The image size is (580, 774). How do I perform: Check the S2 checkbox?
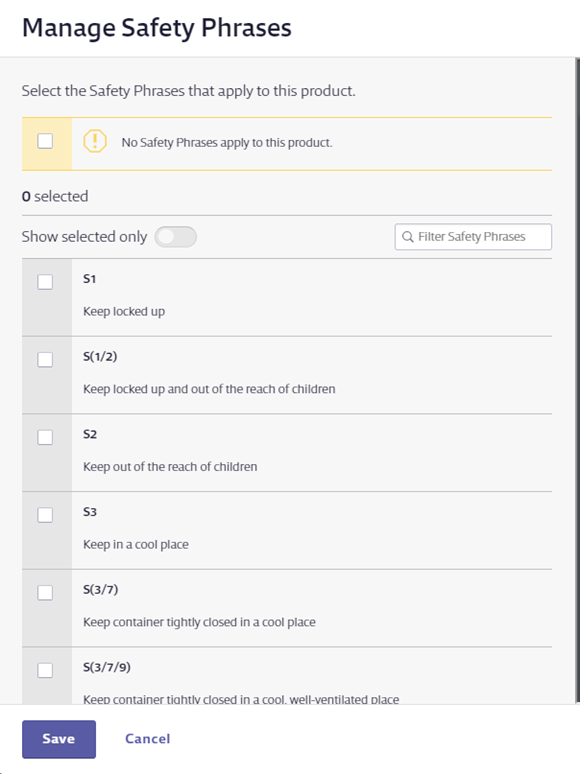(45, 437)
